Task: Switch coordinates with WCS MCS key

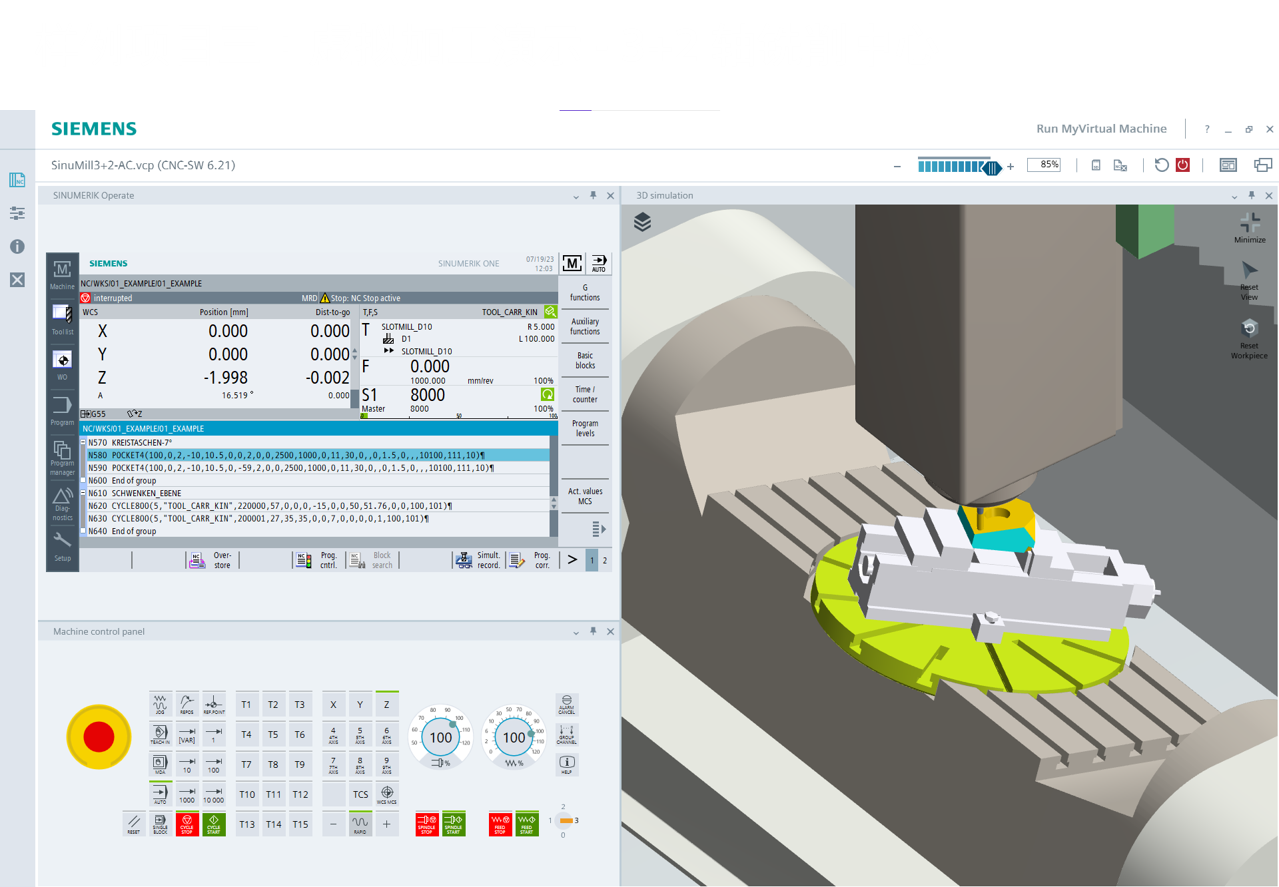Action: [x=387, y=794]
